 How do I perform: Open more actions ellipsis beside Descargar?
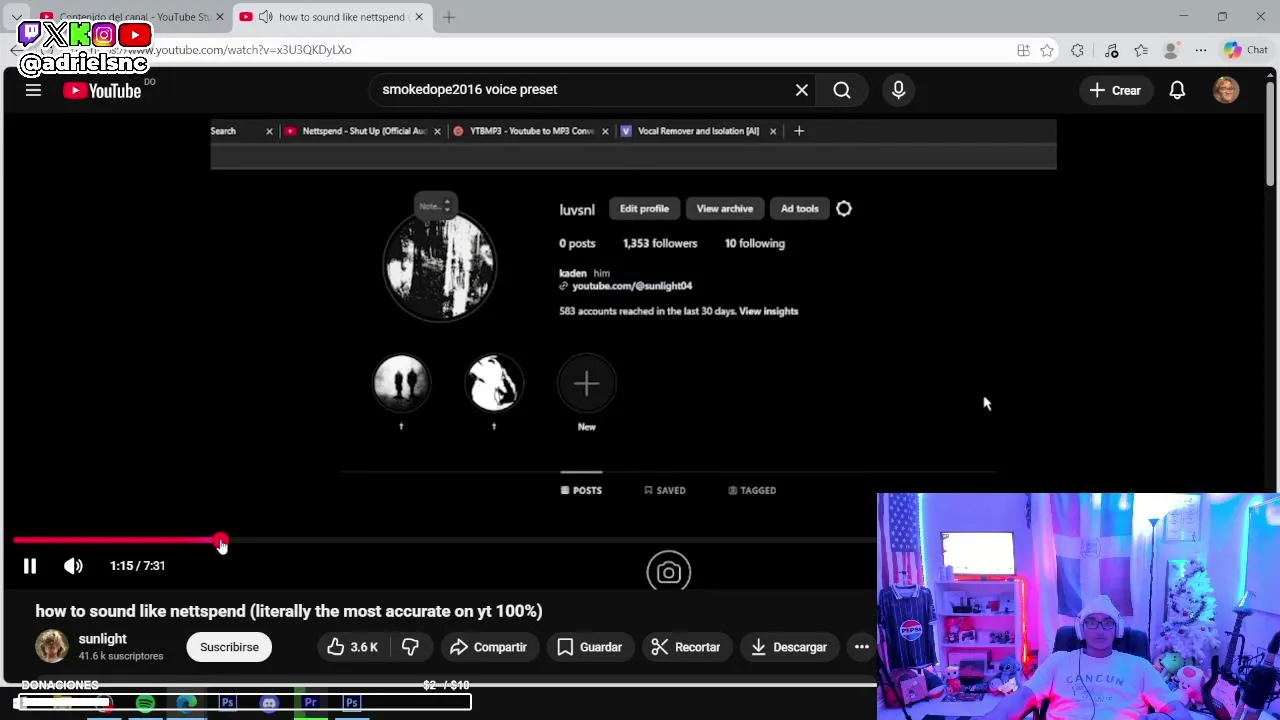pos(862,647)
